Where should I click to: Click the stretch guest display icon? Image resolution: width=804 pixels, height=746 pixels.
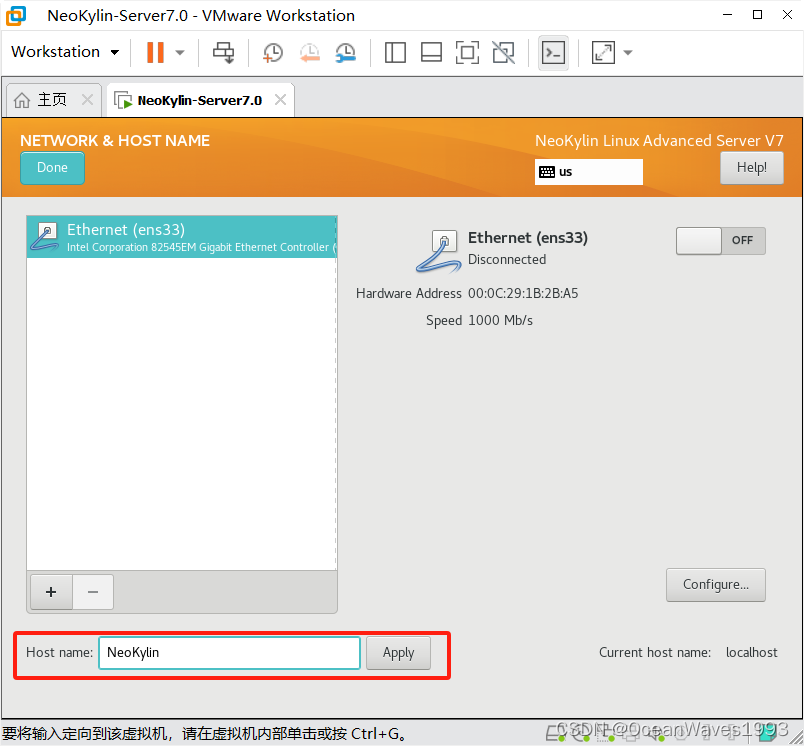[603, 52]
